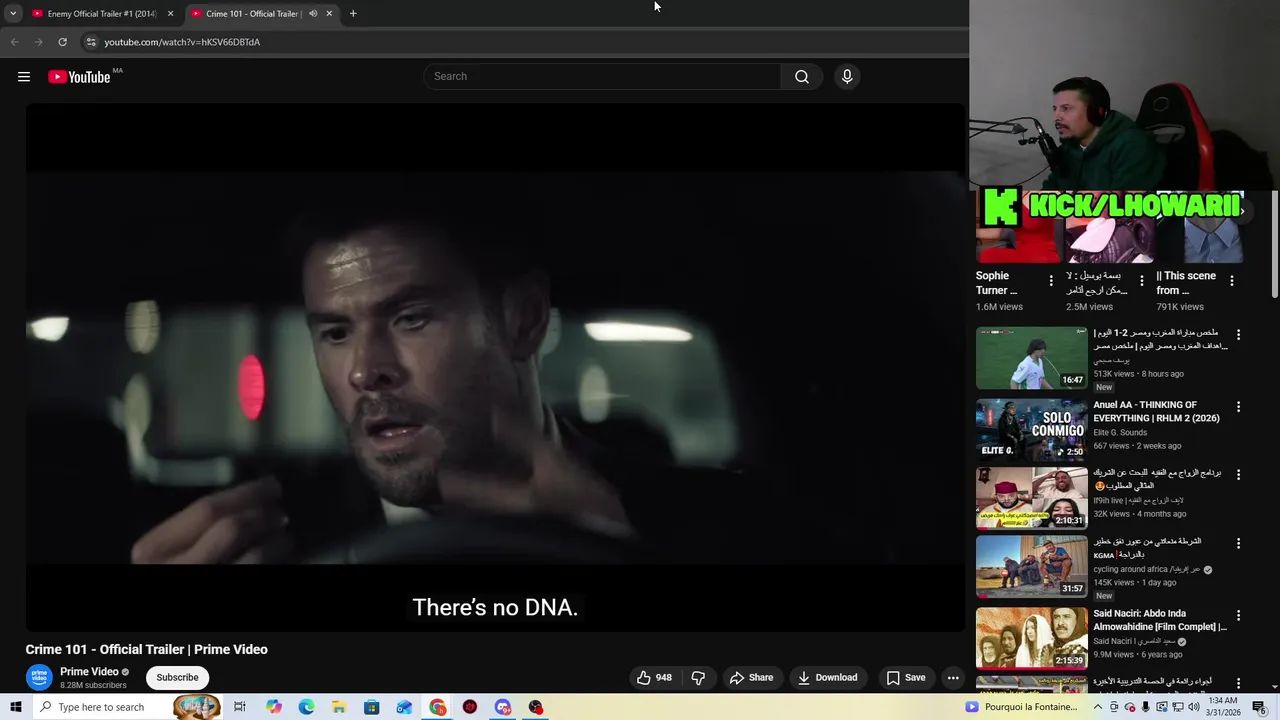Open Microsoft Store from the taskbar
The height and width of the screenshot is (720, 1280).
pyautogui.click(x=372, y=707)
